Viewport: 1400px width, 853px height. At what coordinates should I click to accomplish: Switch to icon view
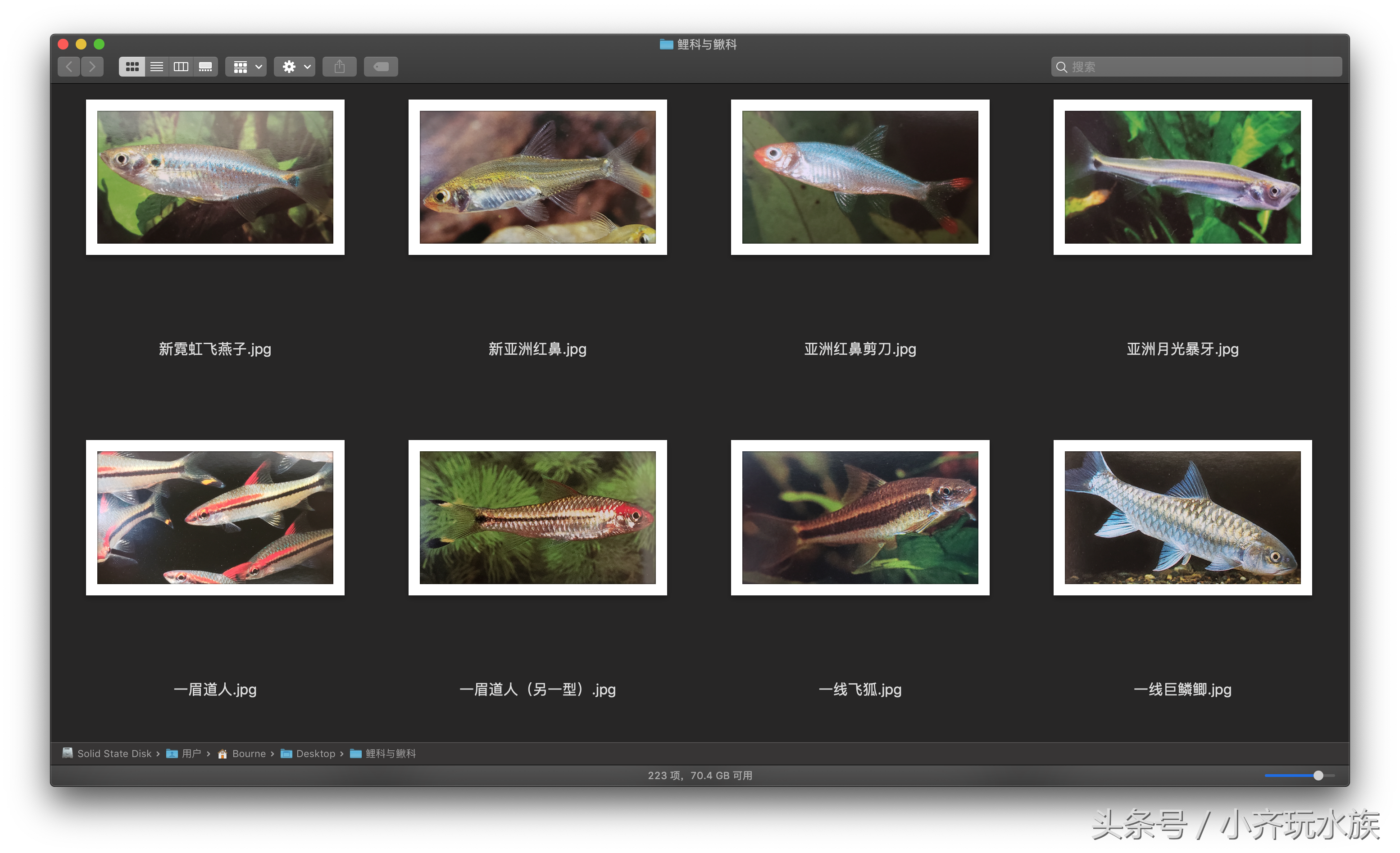[x=132, y=67]
